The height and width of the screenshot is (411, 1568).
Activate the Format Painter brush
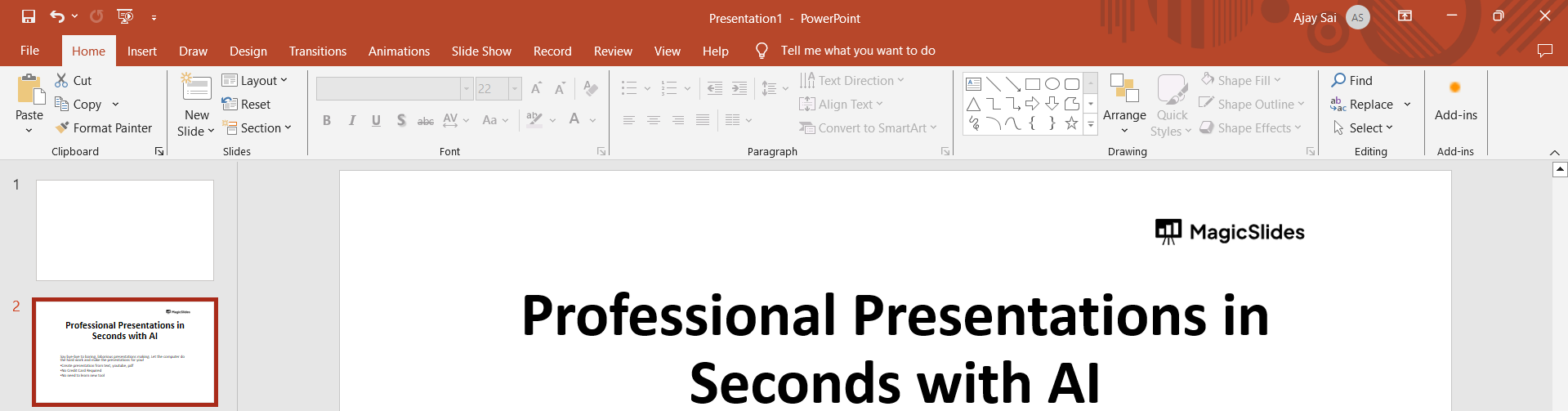point(62,127)
